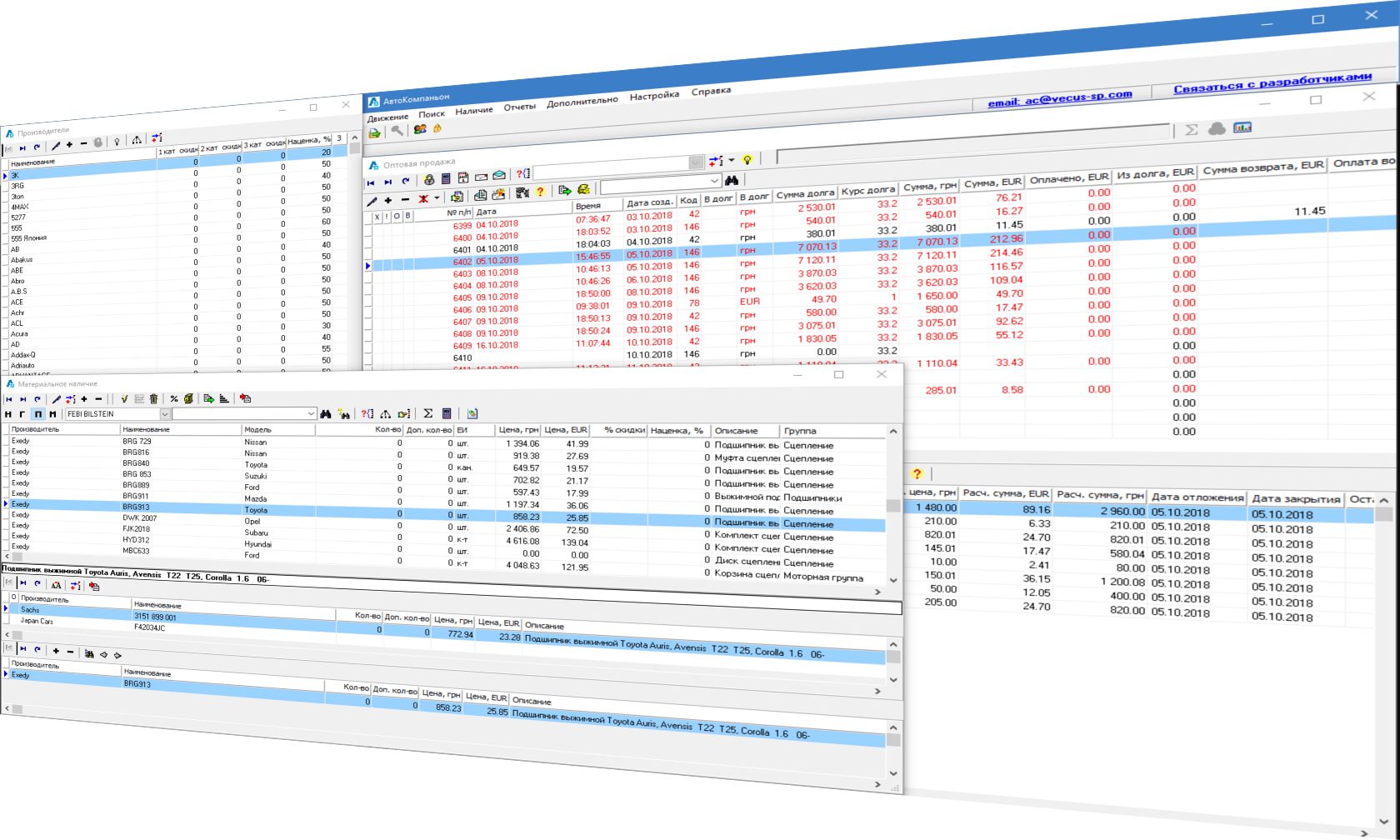
Task: Toggle the П filter button
Action: [37, 414]
